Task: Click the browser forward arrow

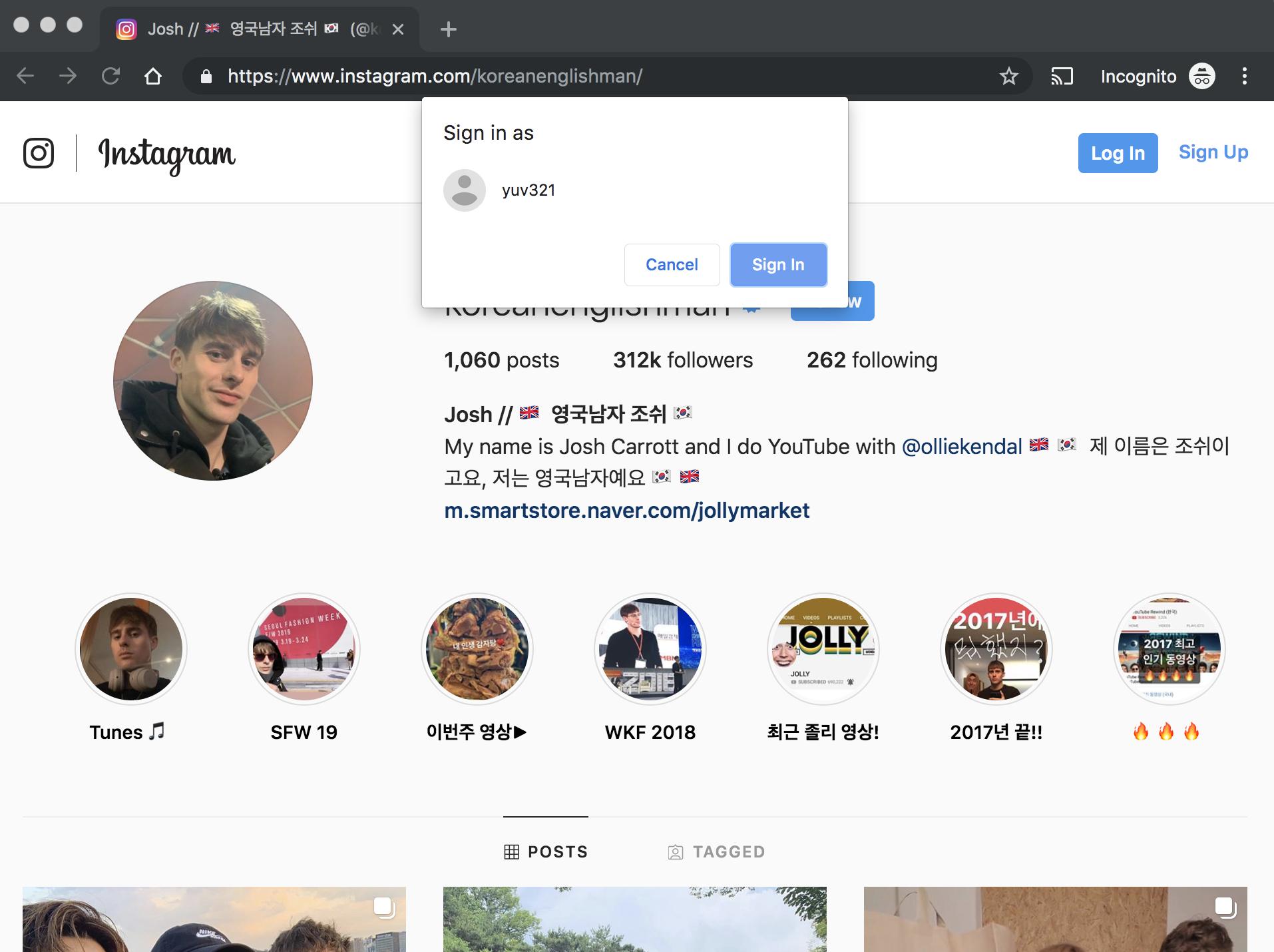Action: [x=68, y=76]
